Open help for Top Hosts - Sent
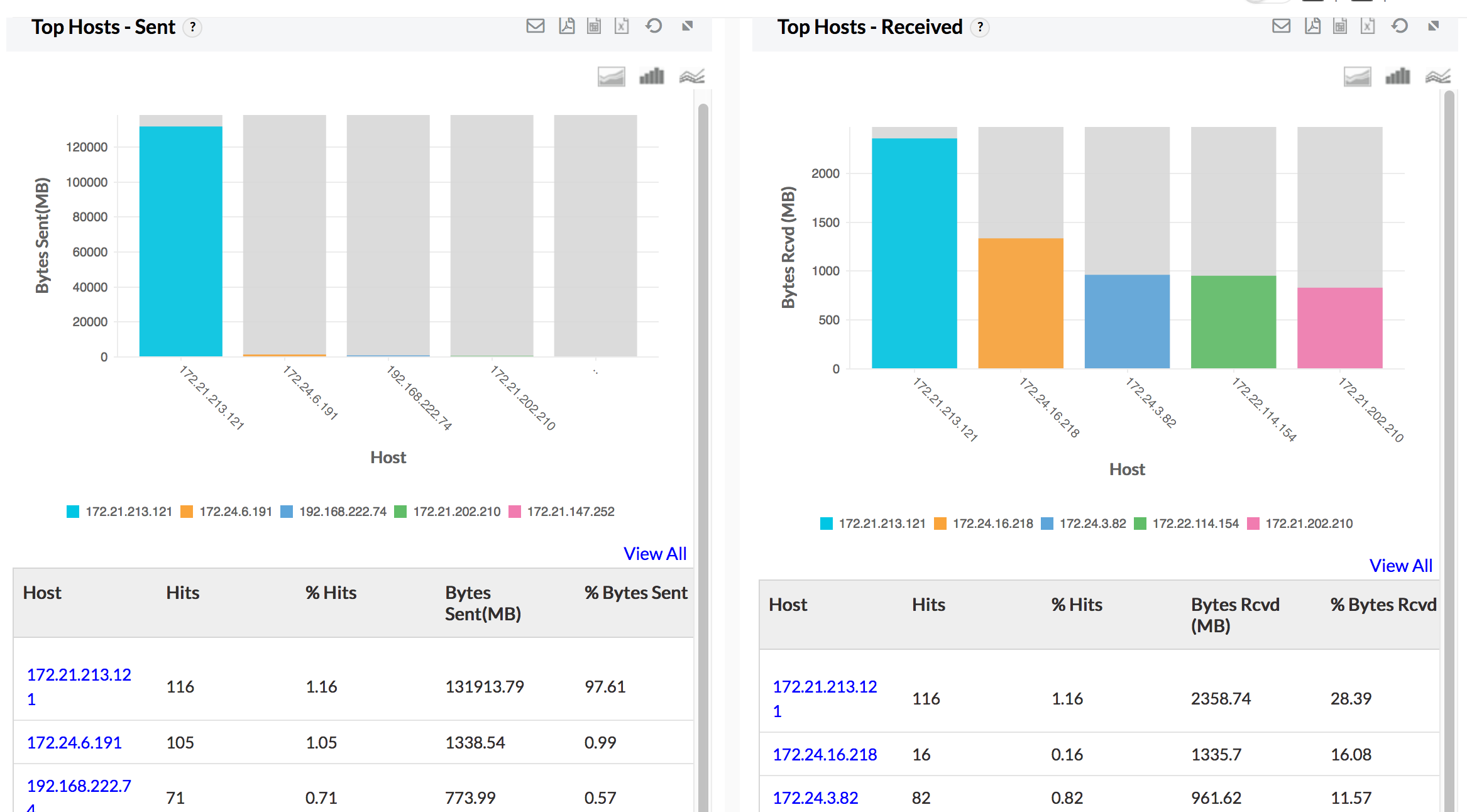The image size is (1467, 812). point(192,28)
